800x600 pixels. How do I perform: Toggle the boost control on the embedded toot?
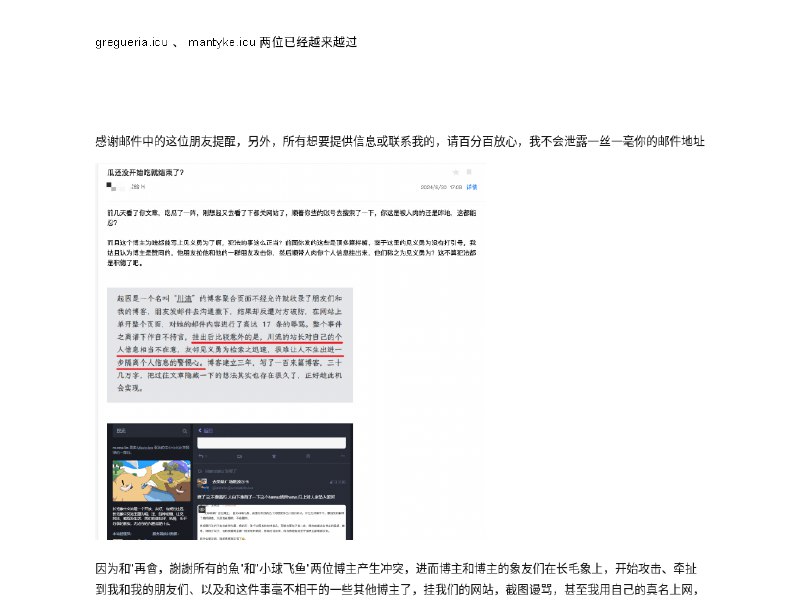coord(238,455)
